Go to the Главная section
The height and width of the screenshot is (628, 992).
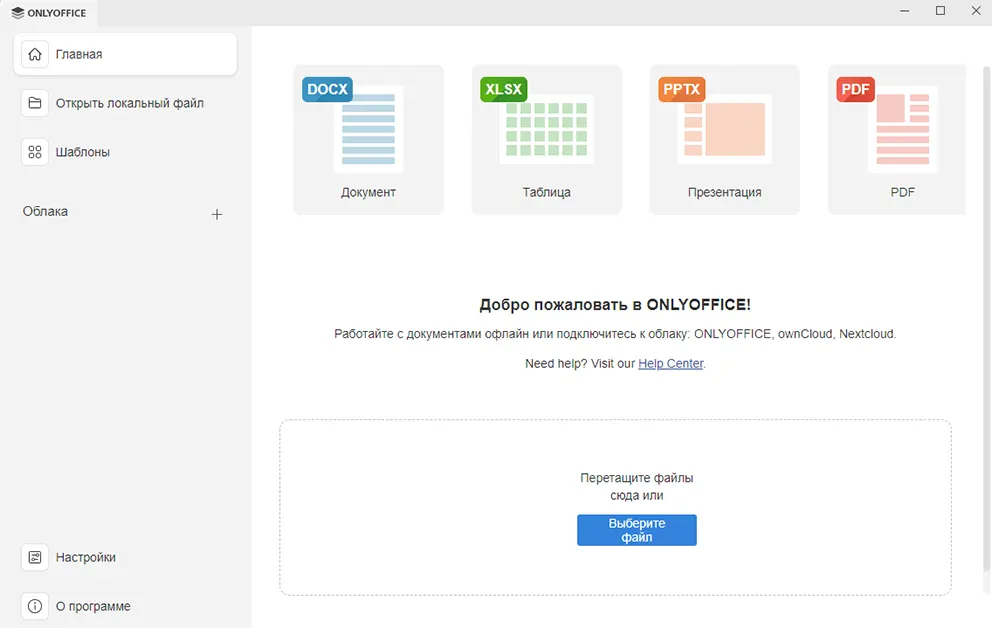(125, 54)
